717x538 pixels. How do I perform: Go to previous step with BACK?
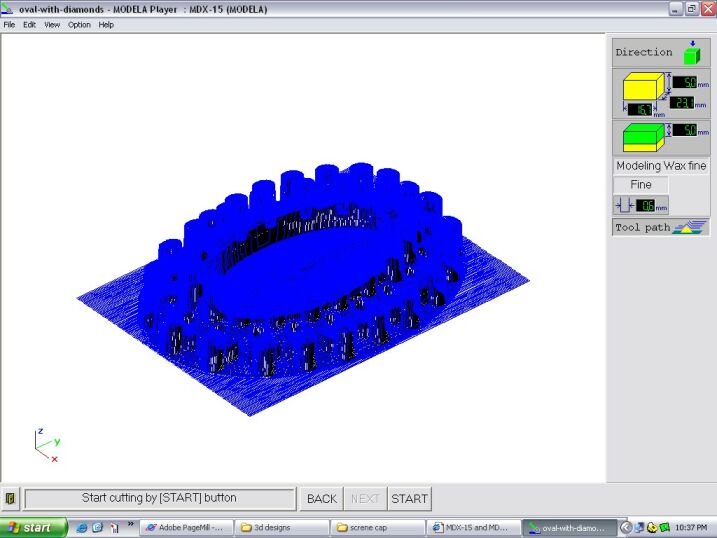pyautogui.click(x=321, y=498)
